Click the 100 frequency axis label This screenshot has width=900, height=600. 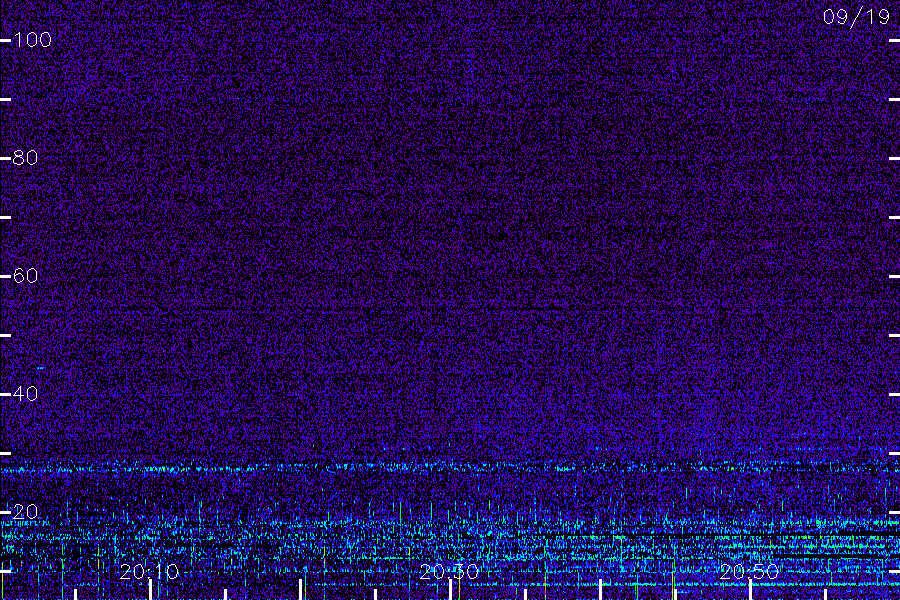click(33, 40)
